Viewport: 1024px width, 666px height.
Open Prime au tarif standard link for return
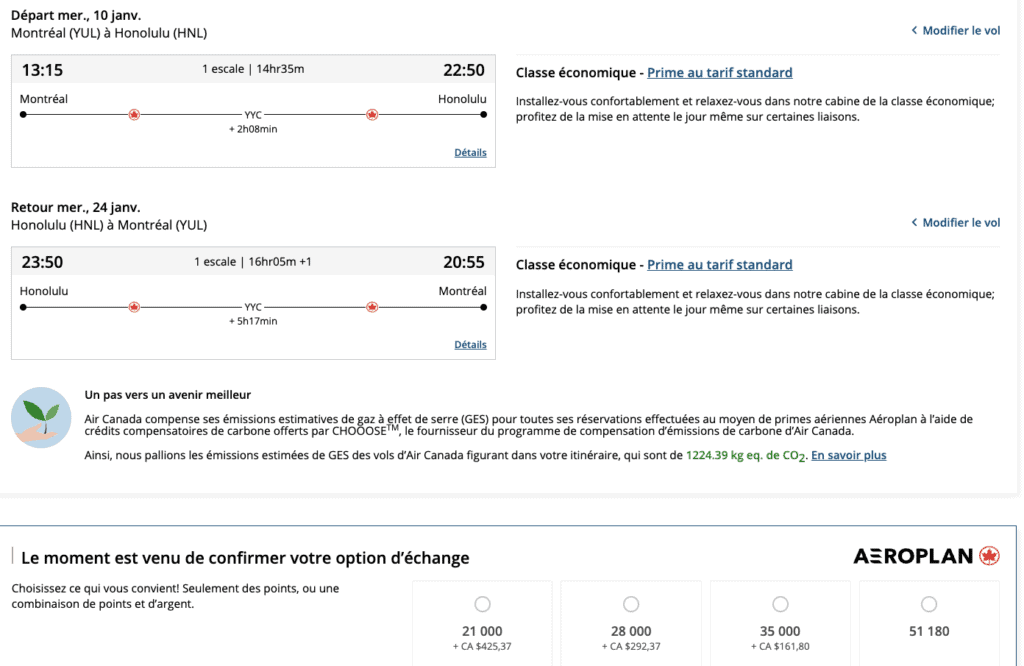point(719,265)
